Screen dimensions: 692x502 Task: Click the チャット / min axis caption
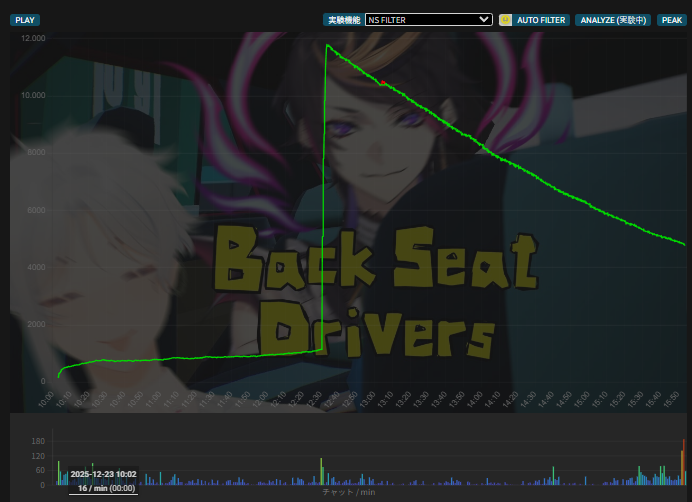click(x=349, y=492)
